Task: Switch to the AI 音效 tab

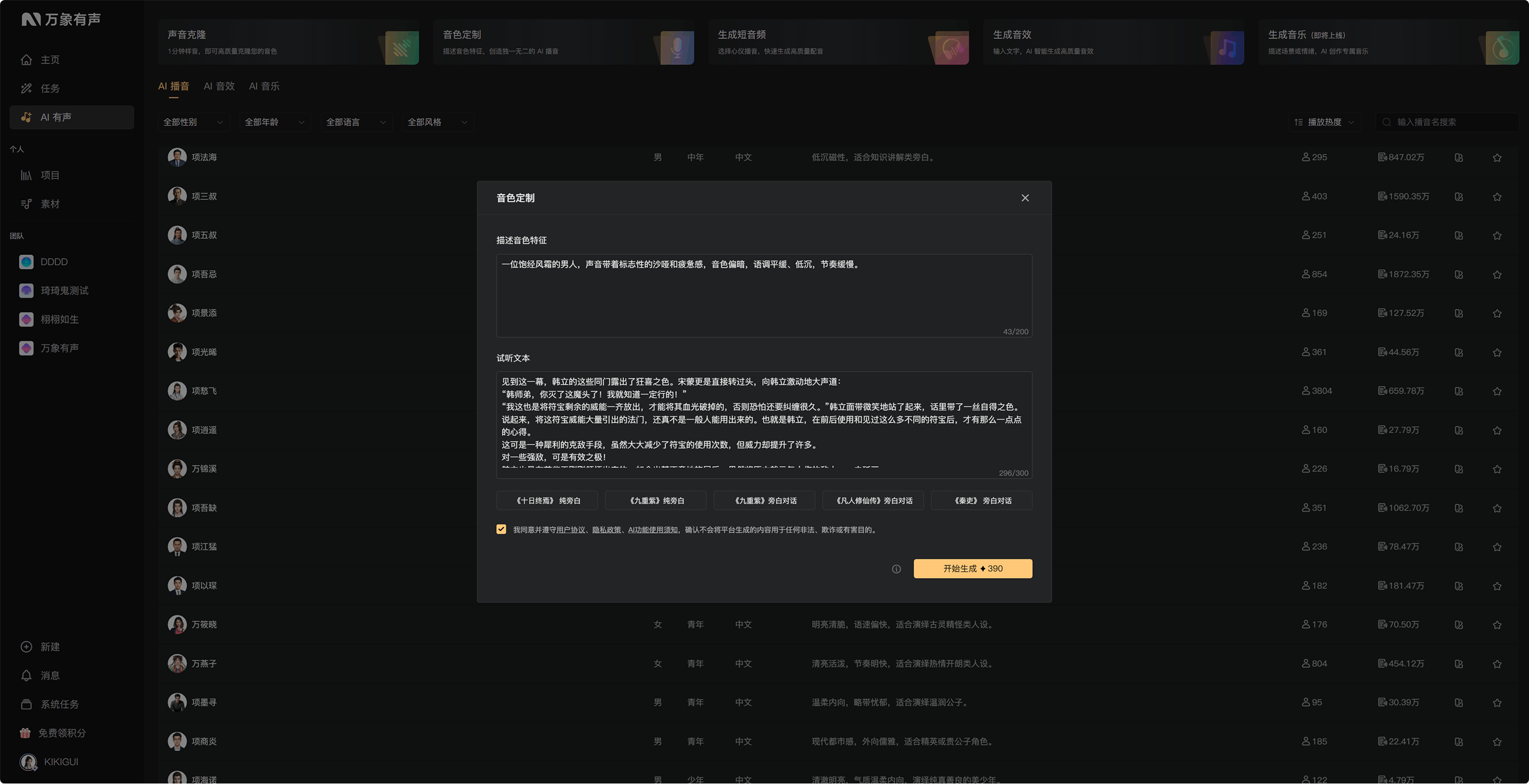Action: [x=219, y=87]
